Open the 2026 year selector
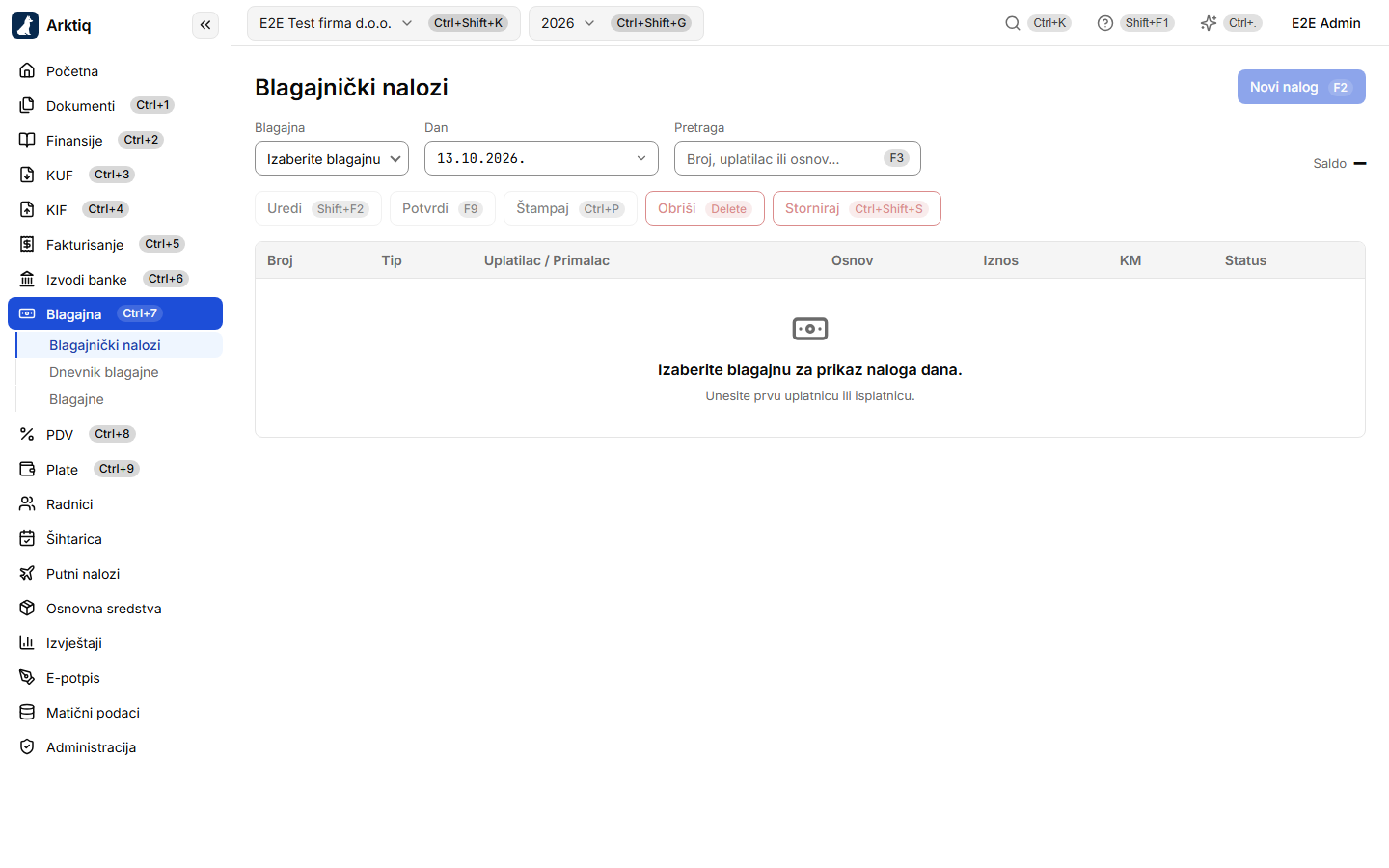Screen dimensions: 1389x868 coord(616,23)
